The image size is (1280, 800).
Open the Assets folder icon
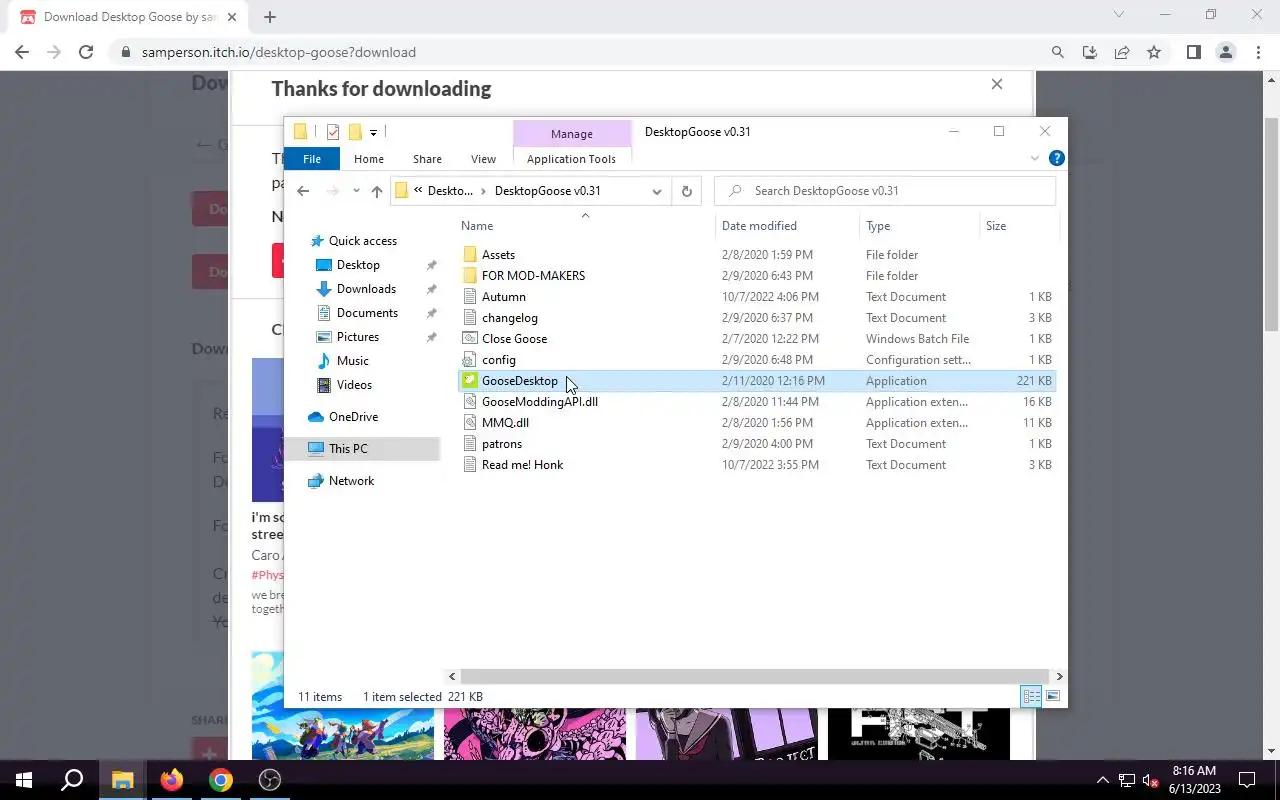(470, 255)
